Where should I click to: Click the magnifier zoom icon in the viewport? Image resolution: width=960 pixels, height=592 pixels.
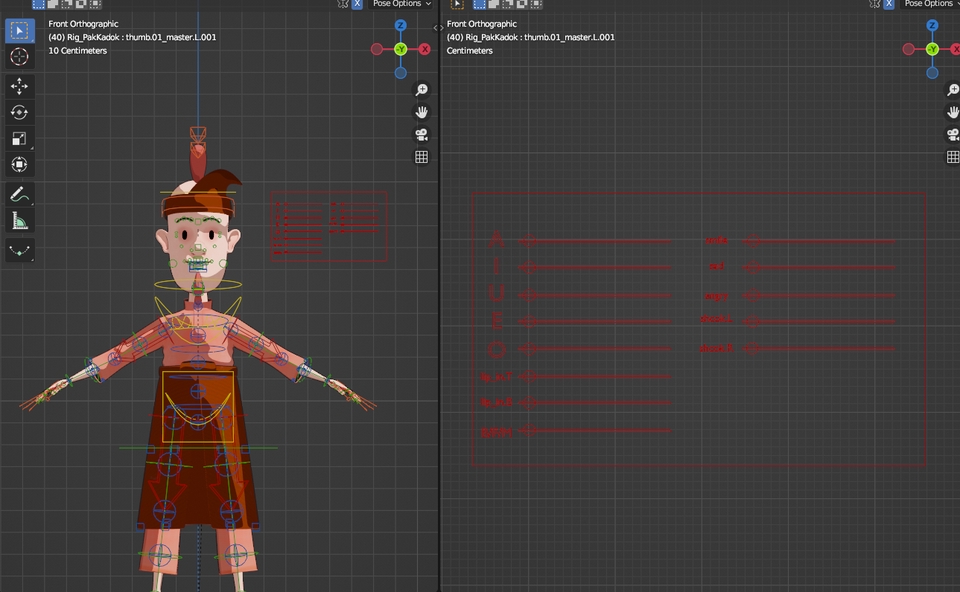[x=421, y=89]
